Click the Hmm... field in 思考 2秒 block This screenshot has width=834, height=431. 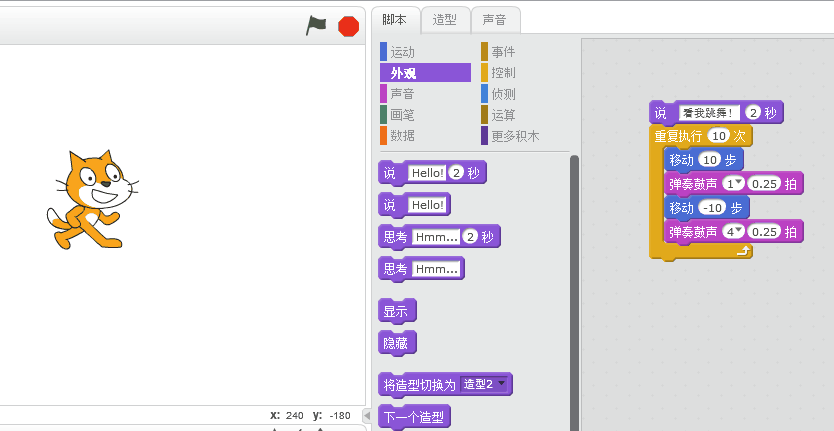point(436,237)
